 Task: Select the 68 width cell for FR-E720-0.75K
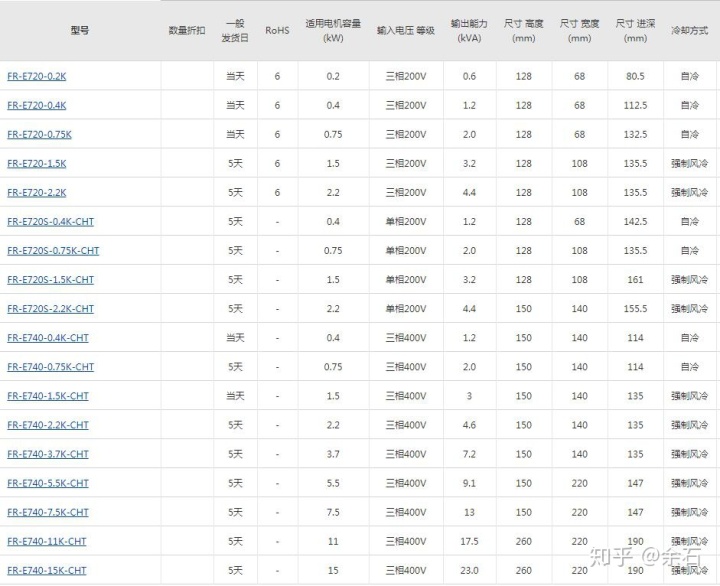tap(579, 135)
